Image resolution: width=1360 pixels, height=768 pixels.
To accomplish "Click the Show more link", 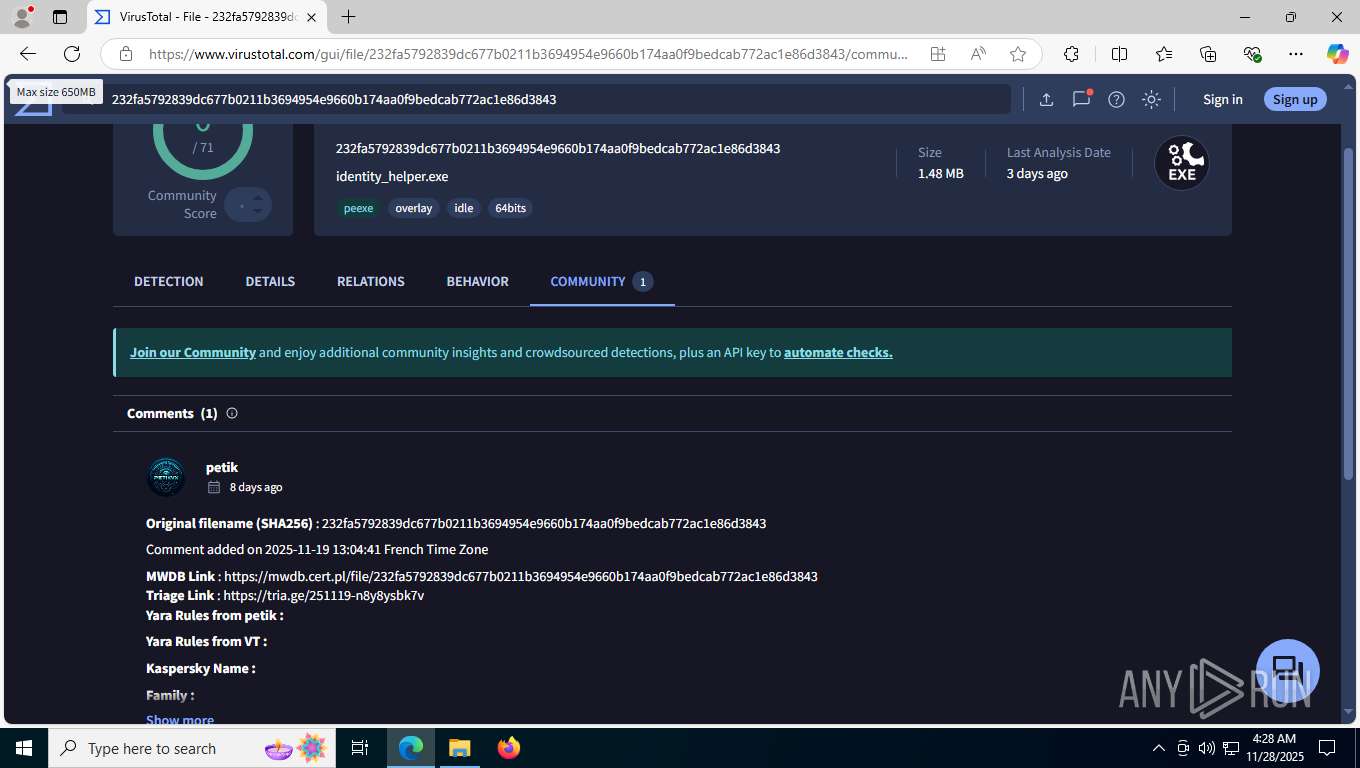I will [180, 720].
